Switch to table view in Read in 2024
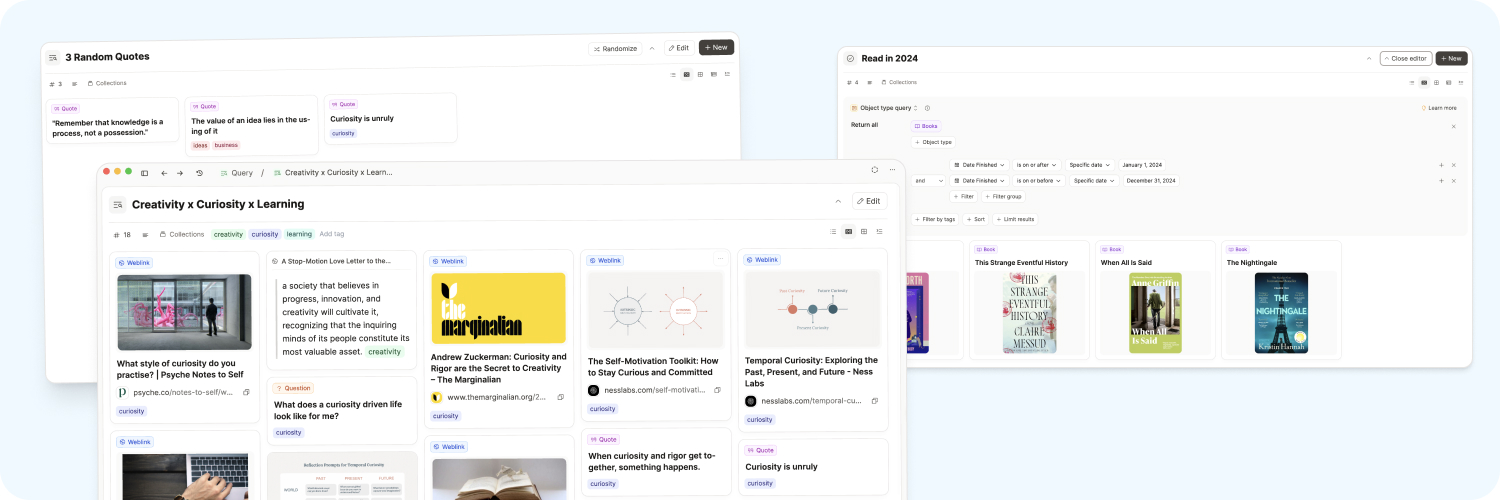The image size is (1500, 500). (1436, 82)
